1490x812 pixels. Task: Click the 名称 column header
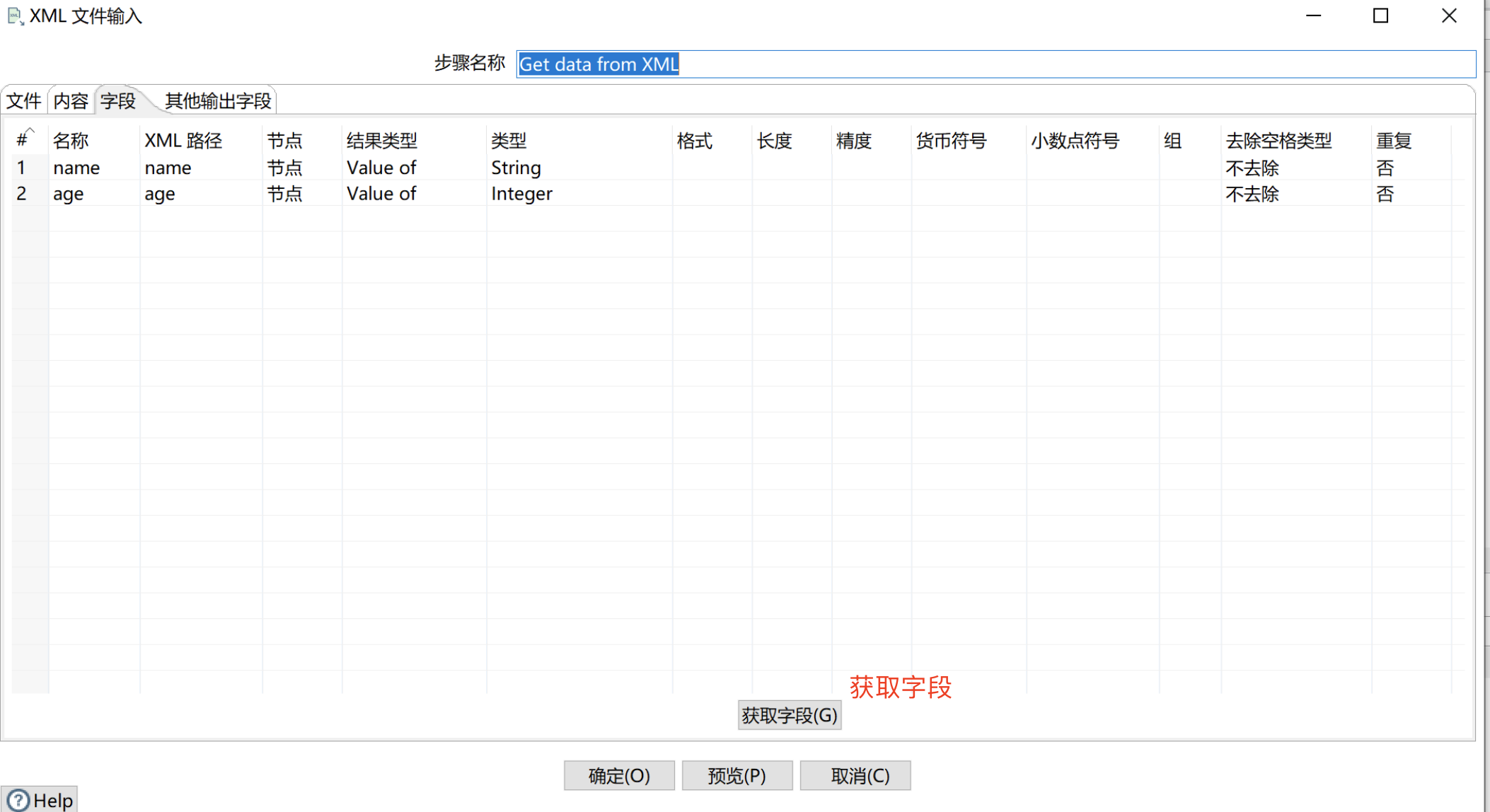[x=71, y=141]
